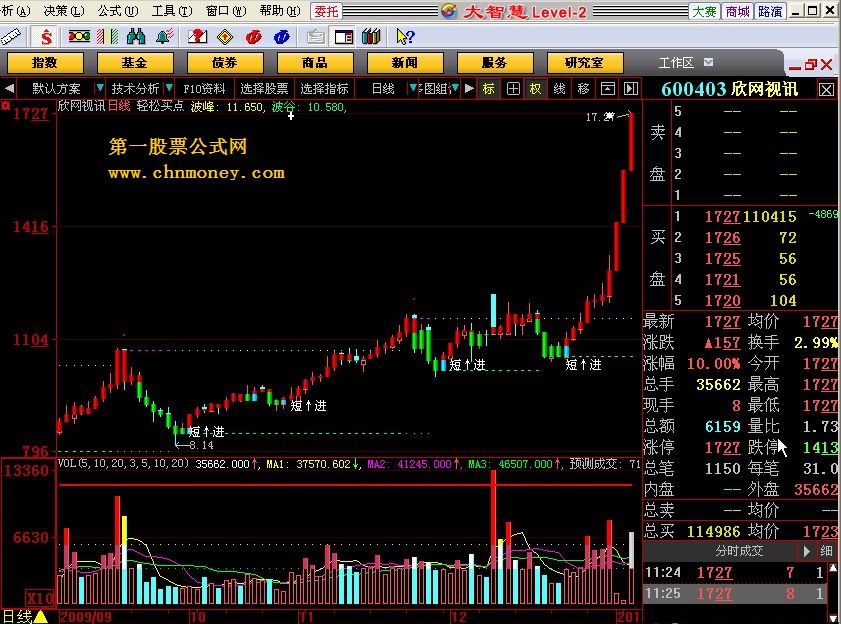Expand the 技术分析 dropdown arrow
This screenshot has height=624, width=841.
pos(169,87)
